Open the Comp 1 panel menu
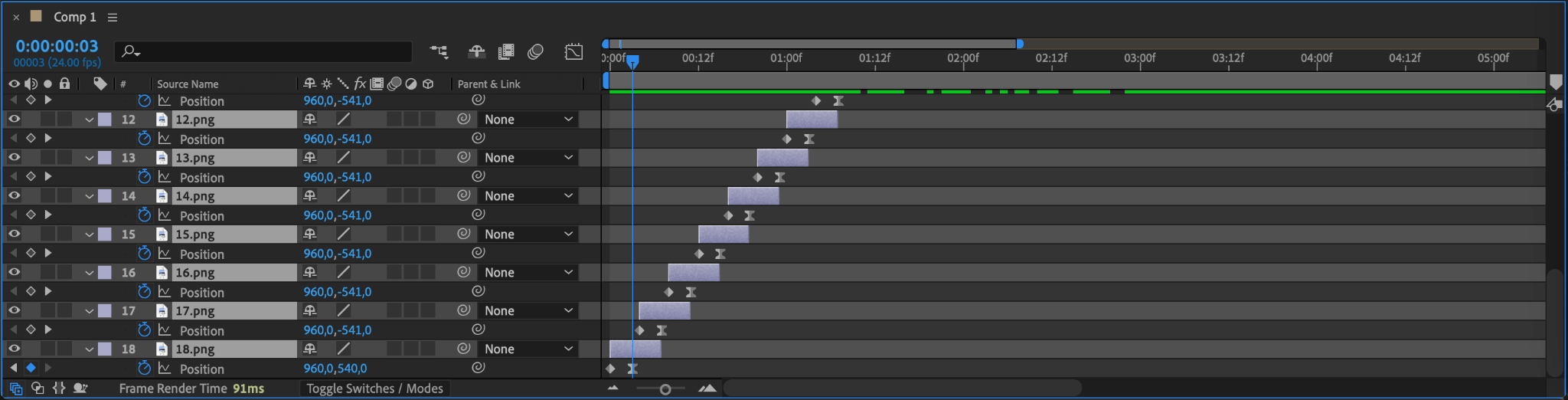The image size is (1568, 400). [x=113, y=17]
